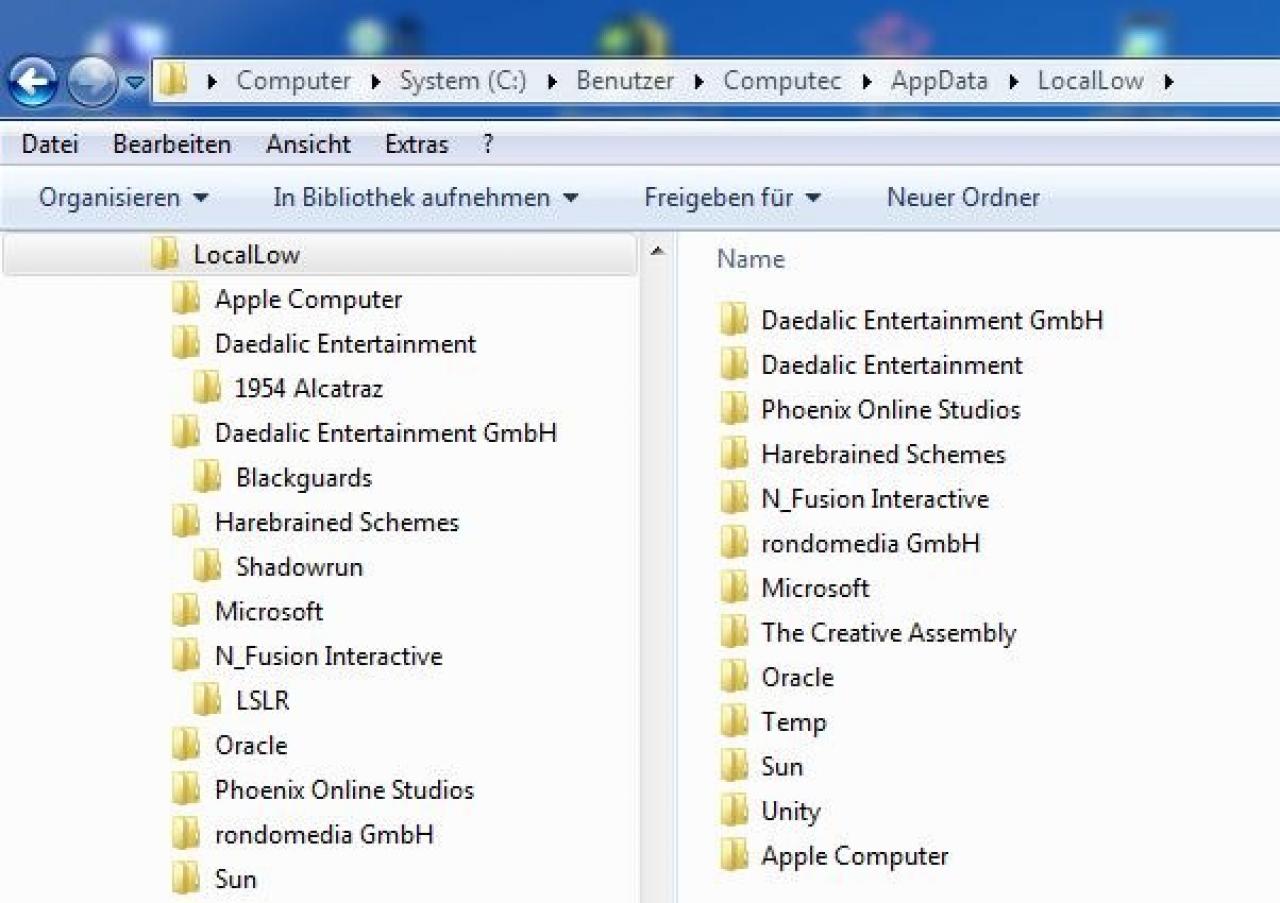1280x903 pixels.
Task: Expand breadcrumb arrow after AppData
Action: pyautogui.click(x=1014, y=82)
